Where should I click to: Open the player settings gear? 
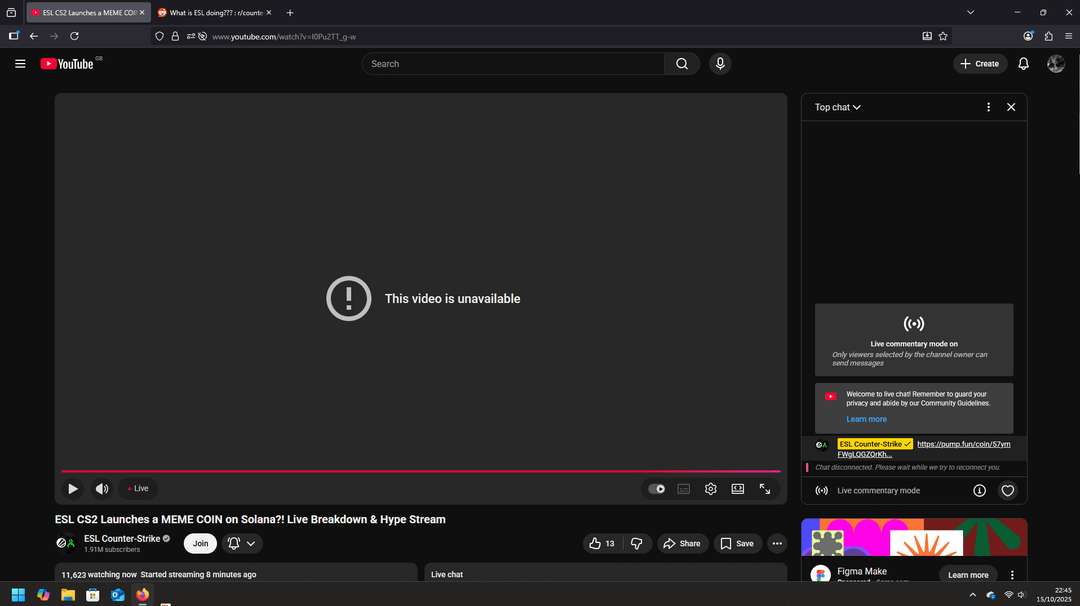click(x=710, y=489)
